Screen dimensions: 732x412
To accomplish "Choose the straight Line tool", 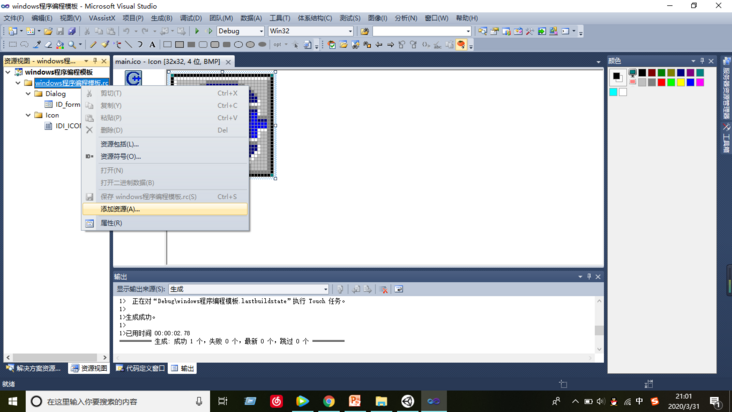I will [128, 45].
